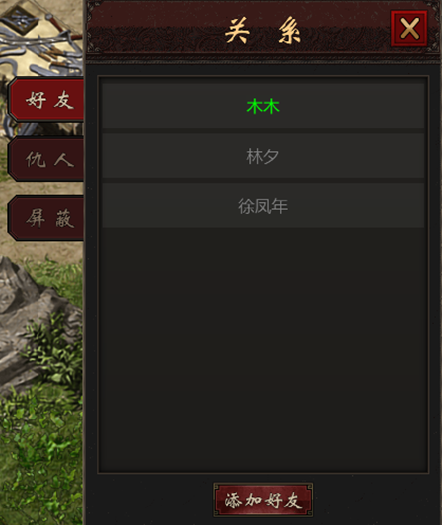Click the diamond sign above weapon rack
The image size is (442, 525).
22,21
